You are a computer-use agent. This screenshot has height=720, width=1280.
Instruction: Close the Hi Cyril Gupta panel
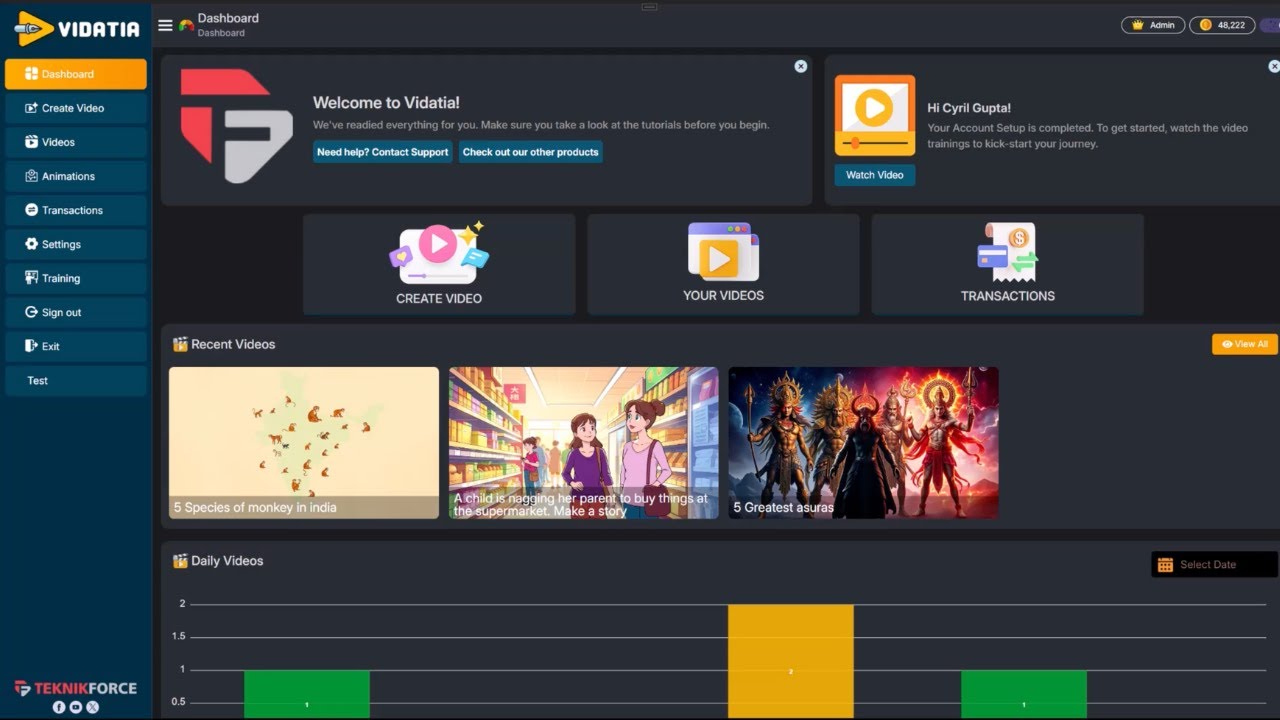[x=1274, y=66]
